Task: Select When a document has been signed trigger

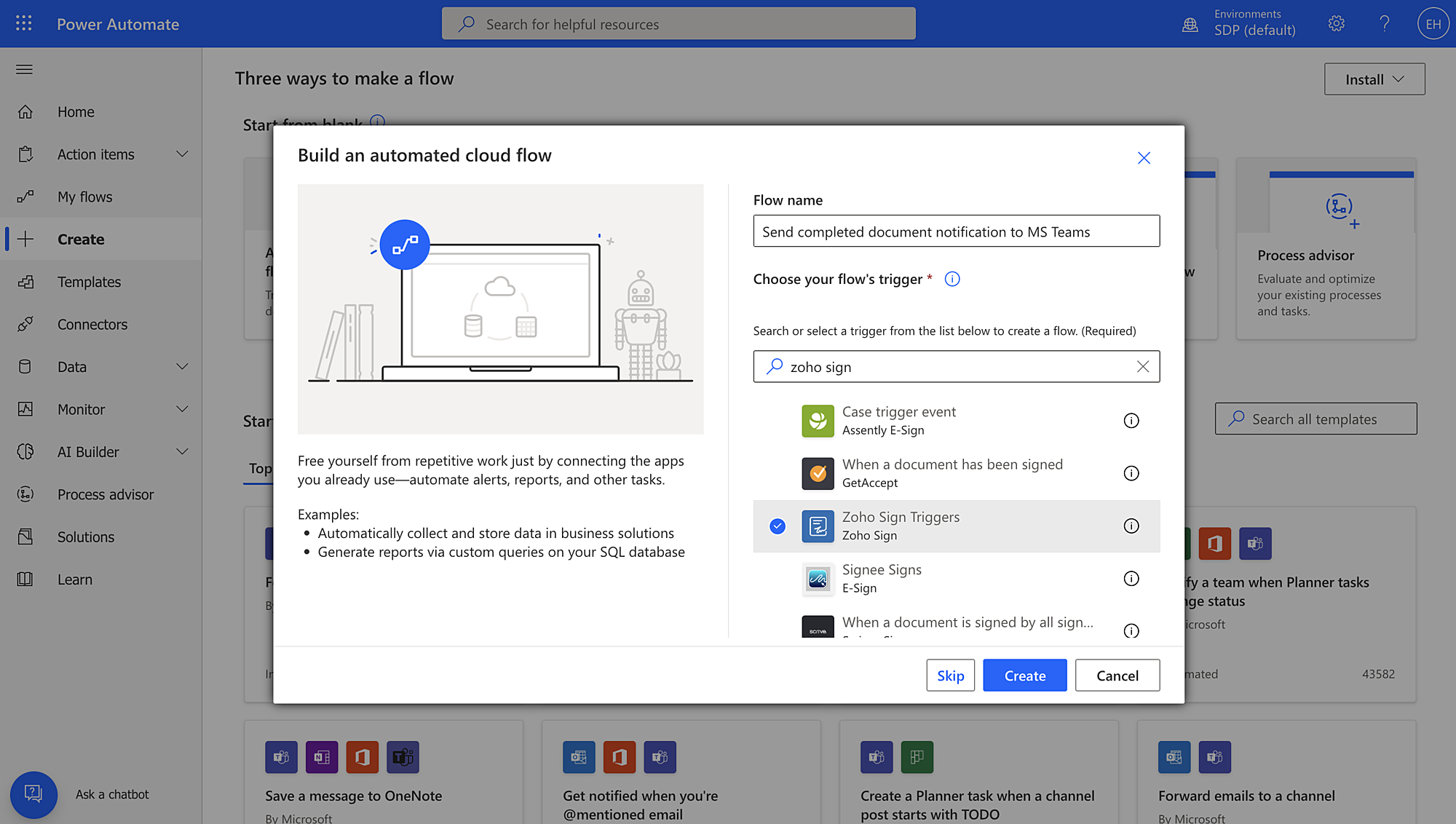Action: click(956, 473)
